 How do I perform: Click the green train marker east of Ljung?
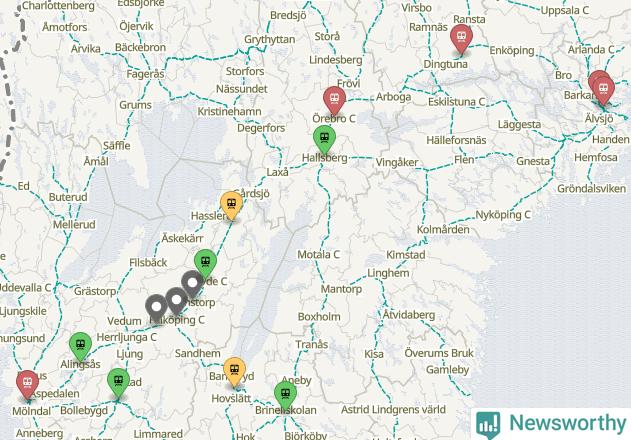coord(118,383)
